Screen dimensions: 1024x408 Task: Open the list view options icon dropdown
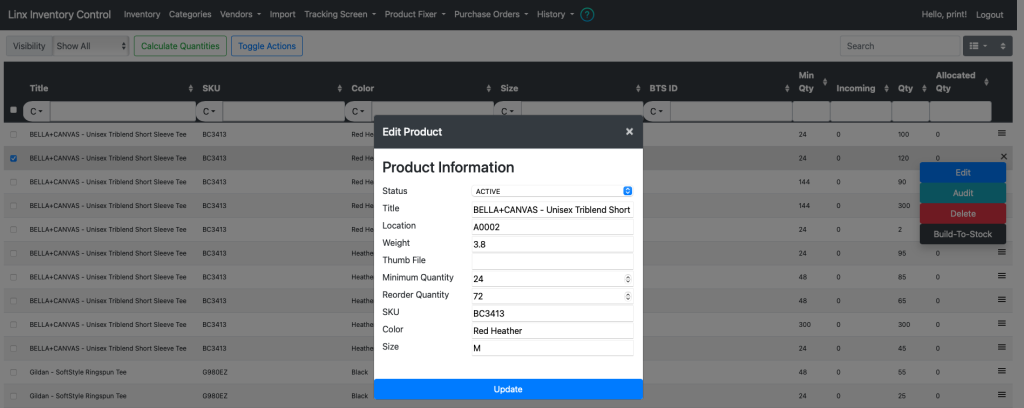(978, 46)
